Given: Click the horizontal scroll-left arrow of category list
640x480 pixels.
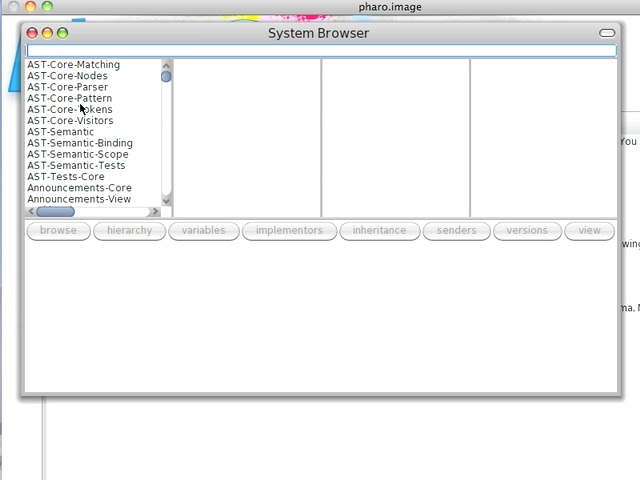Looking at the screenshot, I should click(31, 211).
